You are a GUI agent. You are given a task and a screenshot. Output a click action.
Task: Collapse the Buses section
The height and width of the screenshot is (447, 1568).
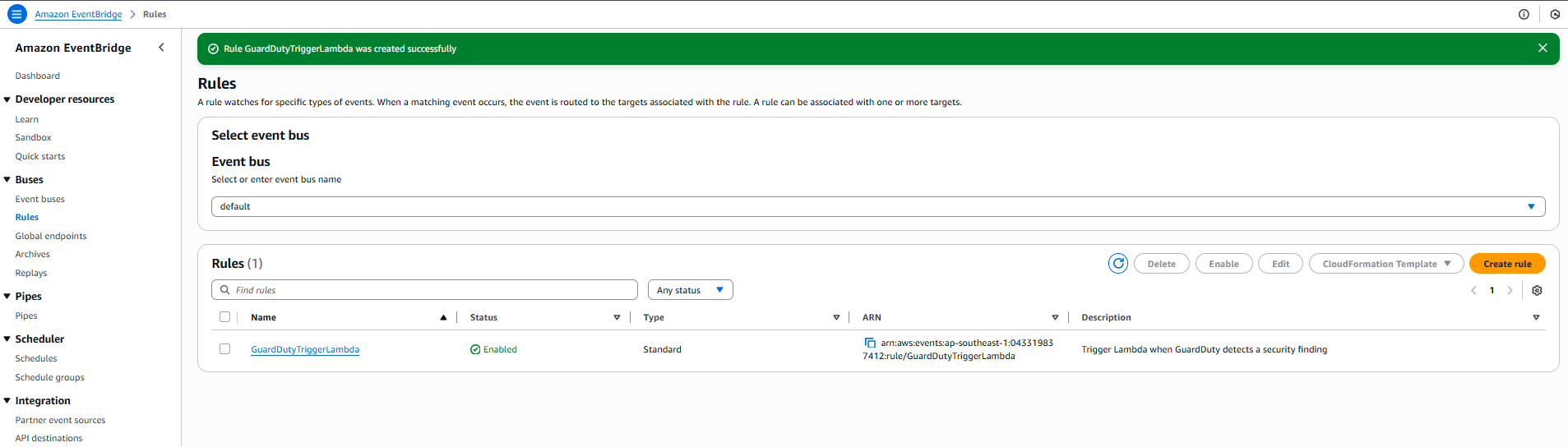click(x=7, y=180)
